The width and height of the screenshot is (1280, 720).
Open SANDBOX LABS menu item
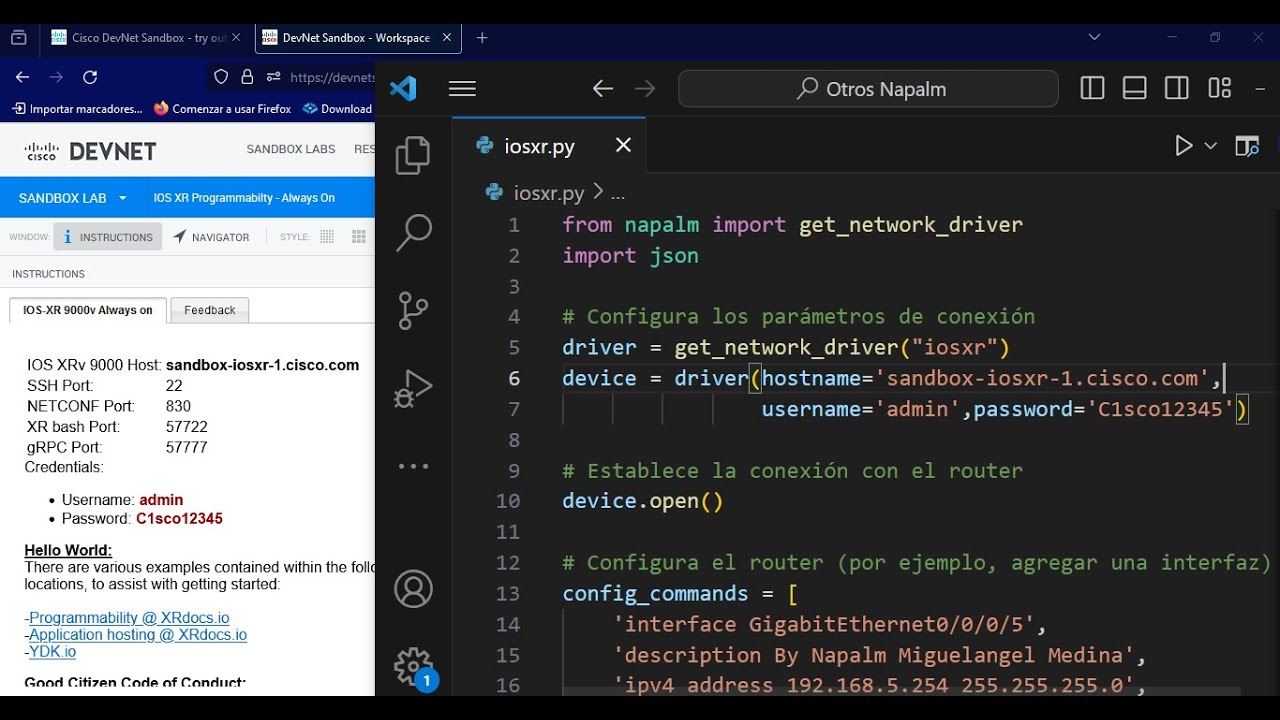coord(291,149)
